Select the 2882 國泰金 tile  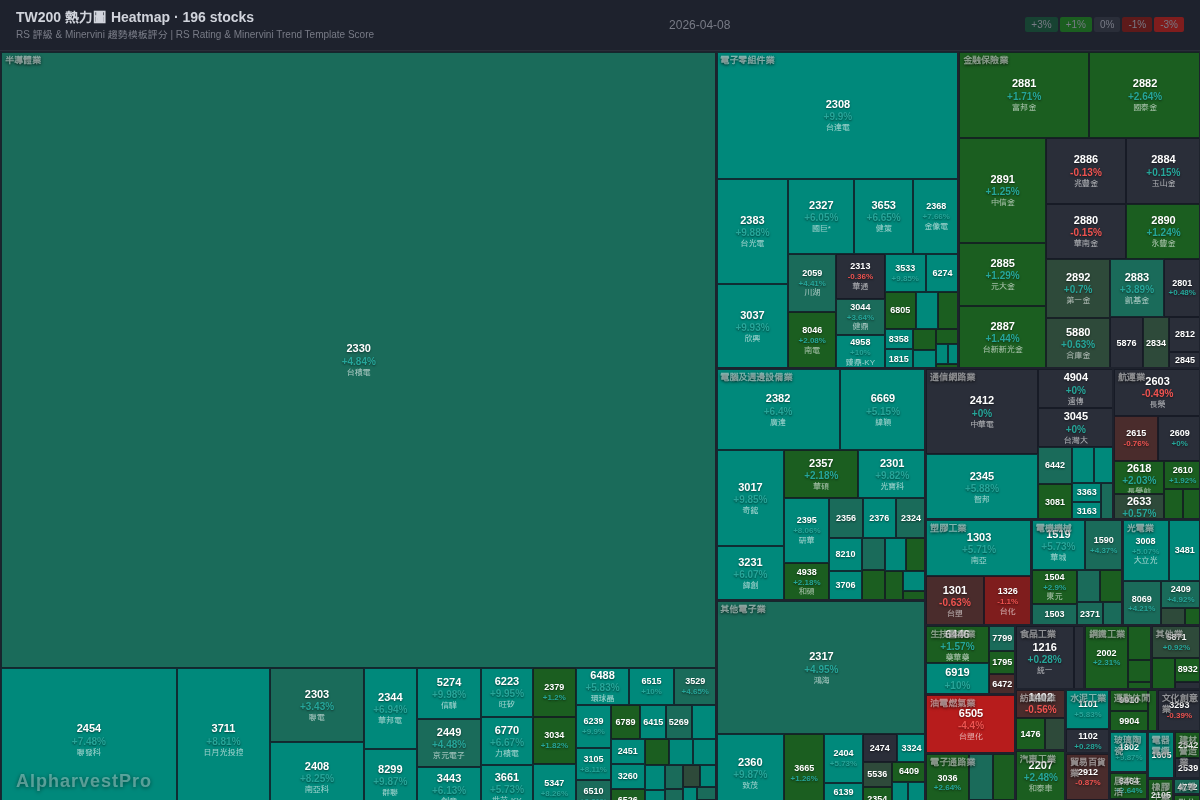1145,95
